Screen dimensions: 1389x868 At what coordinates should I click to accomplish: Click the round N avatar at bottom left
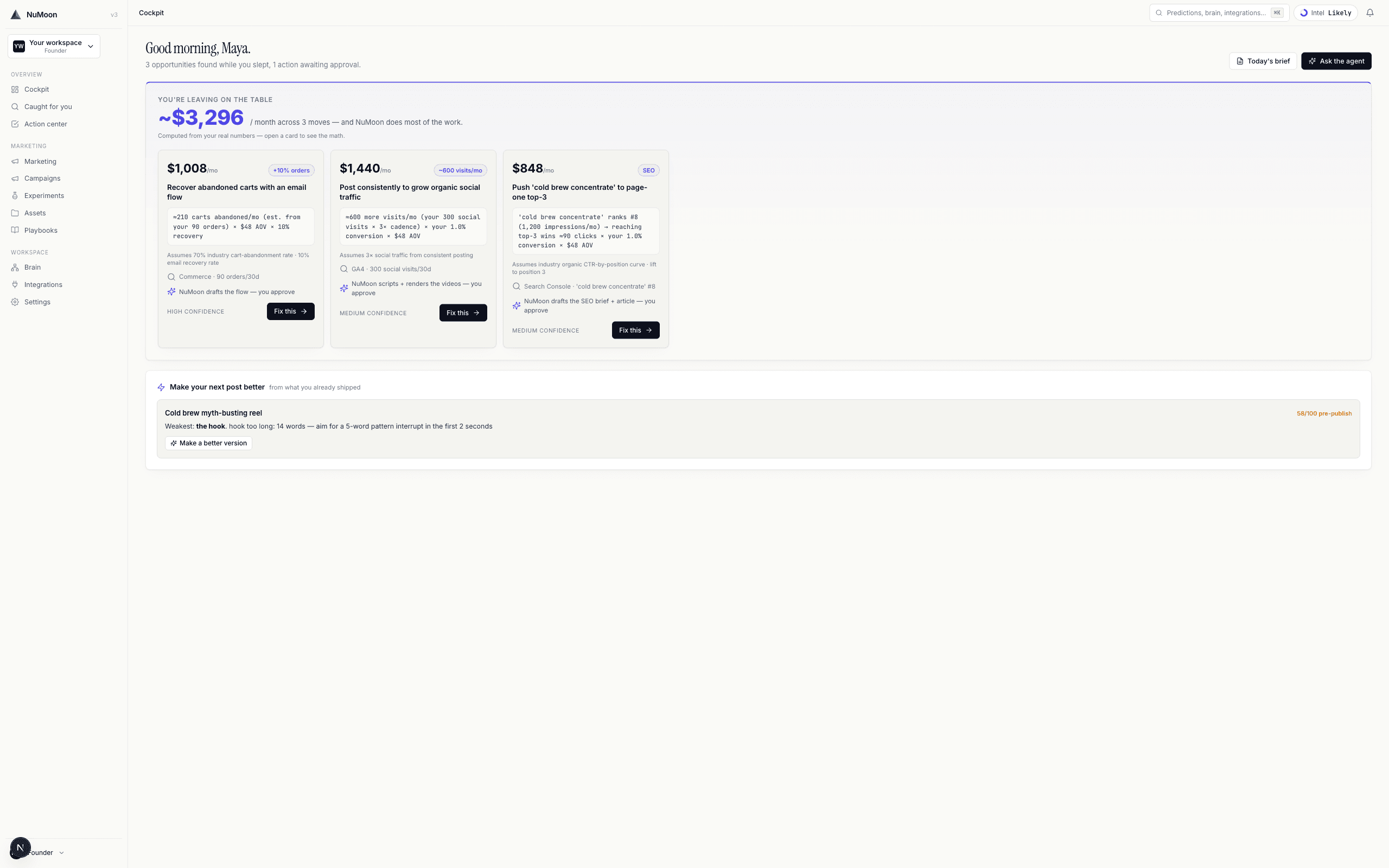pyautogui.click(x=20, y=847)
